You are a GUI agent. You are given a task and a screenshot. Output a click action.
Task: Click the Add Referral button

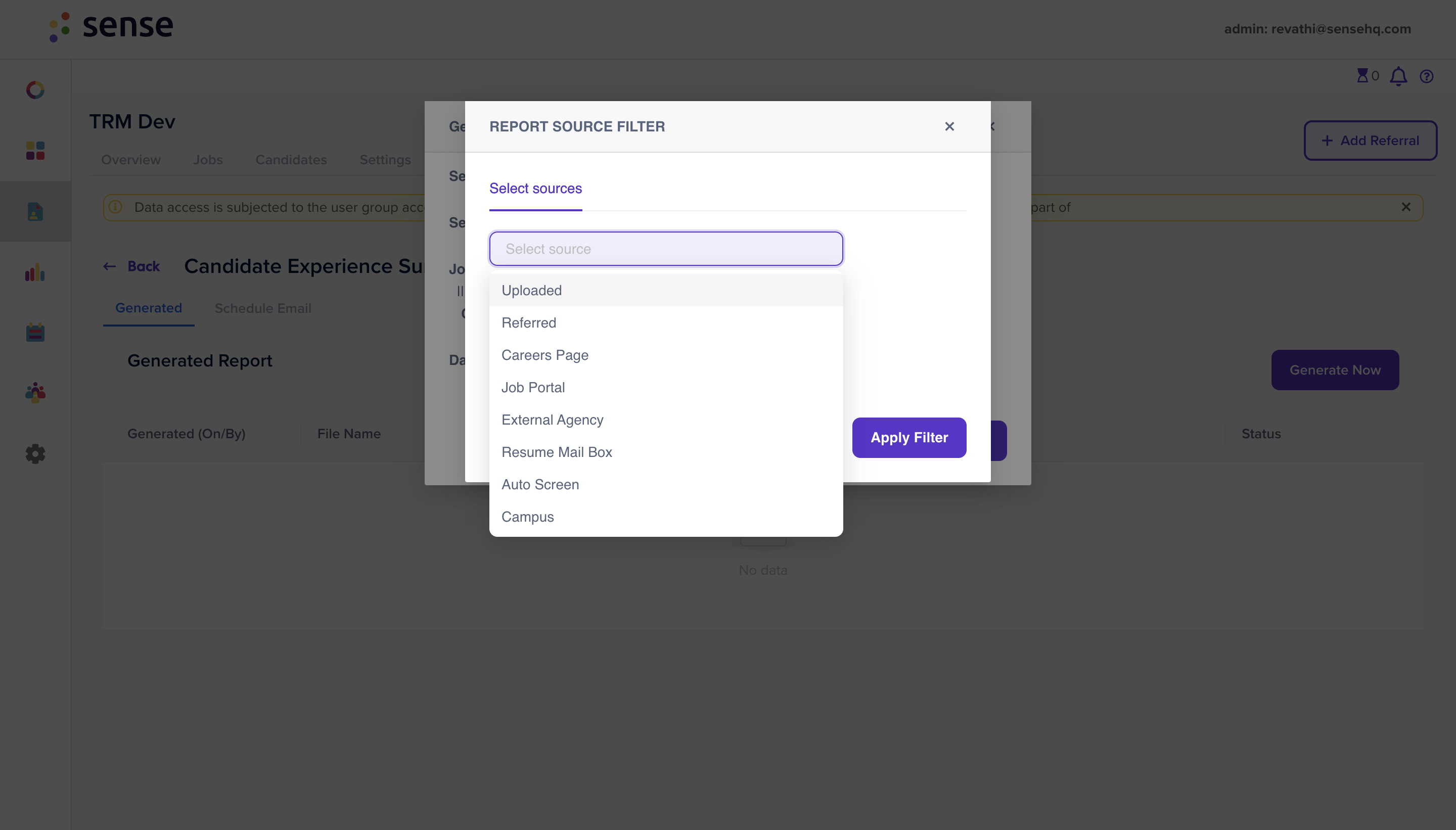click(x=1370, y=140)
